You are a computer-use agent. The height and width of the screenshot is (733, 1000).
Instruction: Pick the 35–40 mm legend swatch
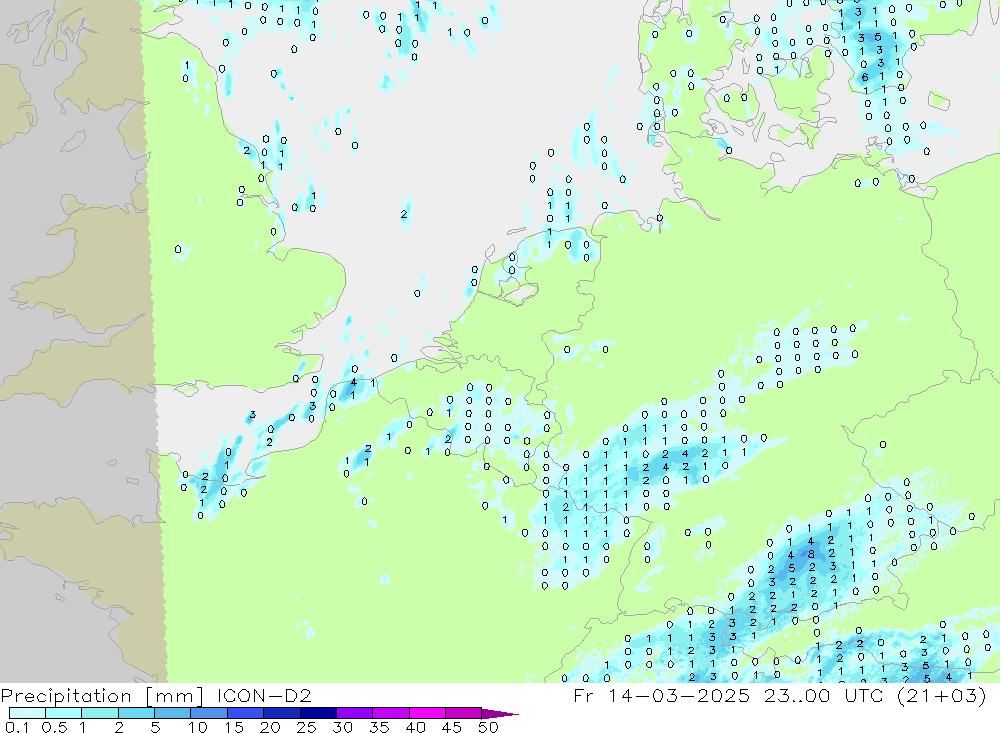[390, 713]
